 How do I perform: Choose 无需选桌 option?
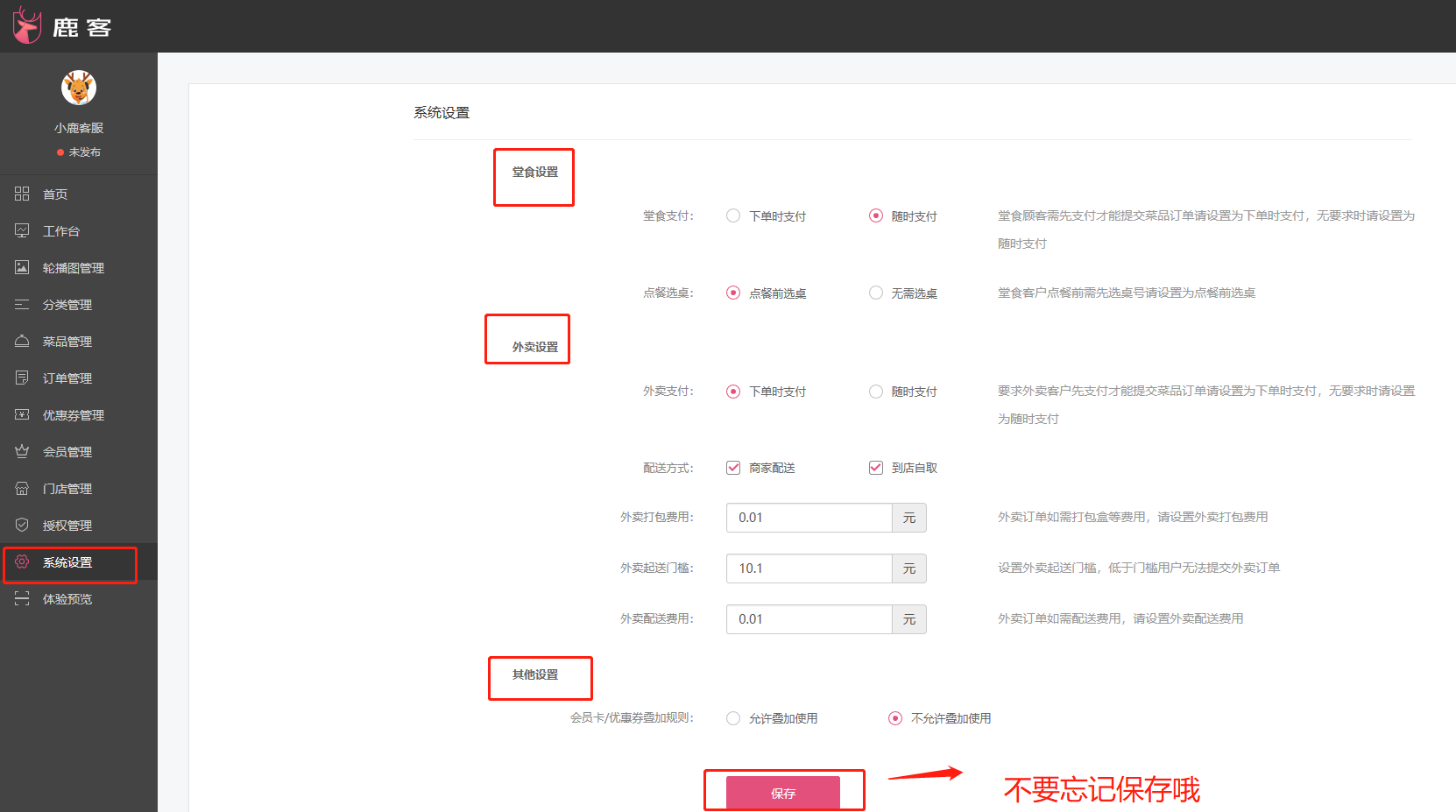click(x=876, y=293)
